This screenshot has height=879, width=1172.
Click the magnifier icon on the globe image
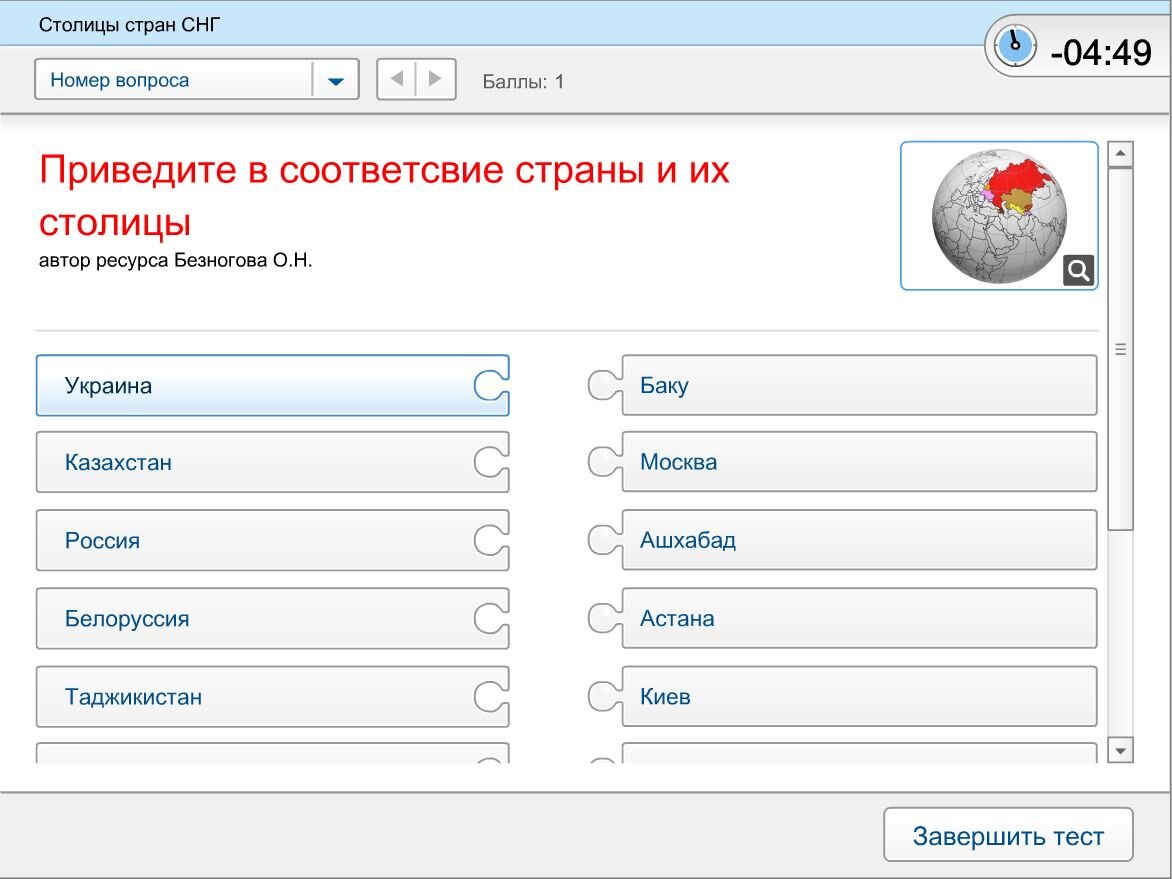coord(1077,270)
